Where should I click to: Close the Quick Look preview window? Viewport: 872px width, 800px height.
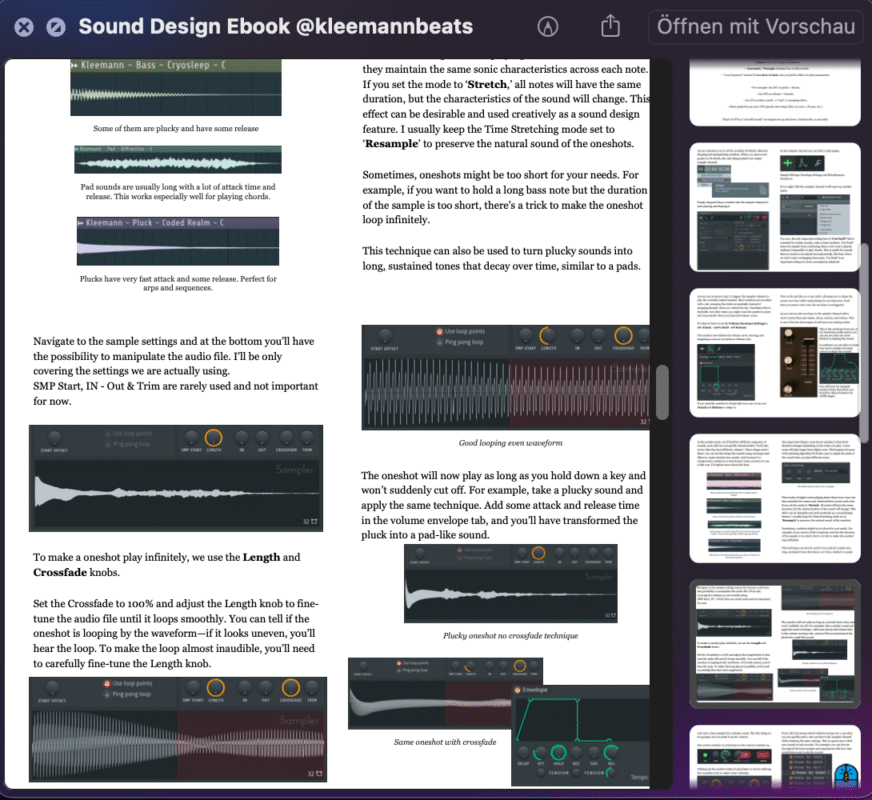click(x=23, y=27)
